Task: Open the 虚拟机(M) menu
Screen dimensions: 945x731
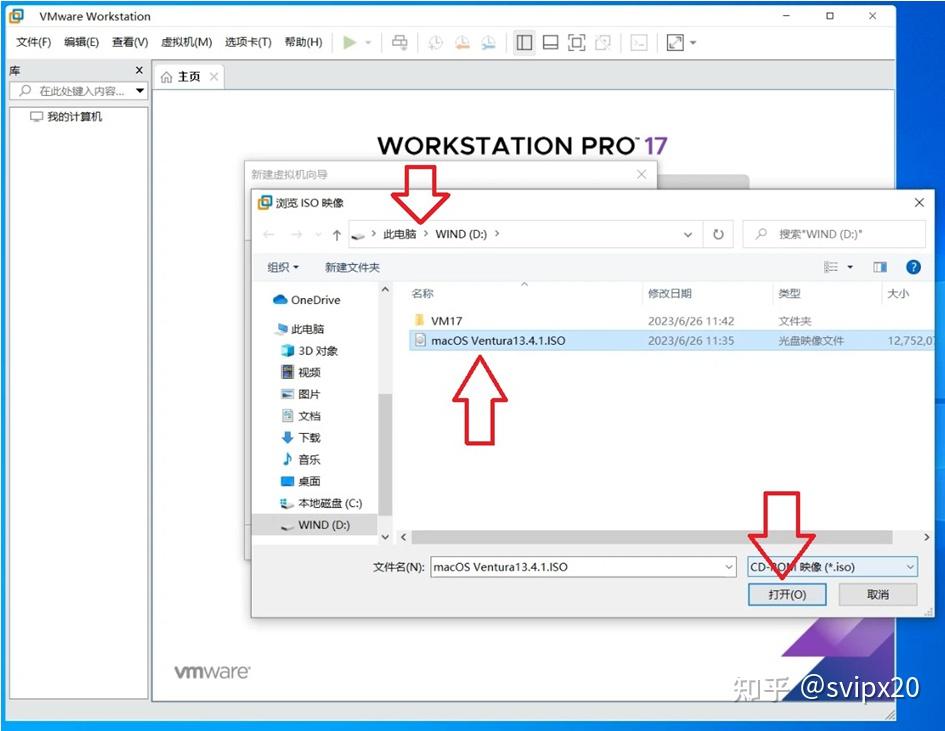Action: point(186,42)
